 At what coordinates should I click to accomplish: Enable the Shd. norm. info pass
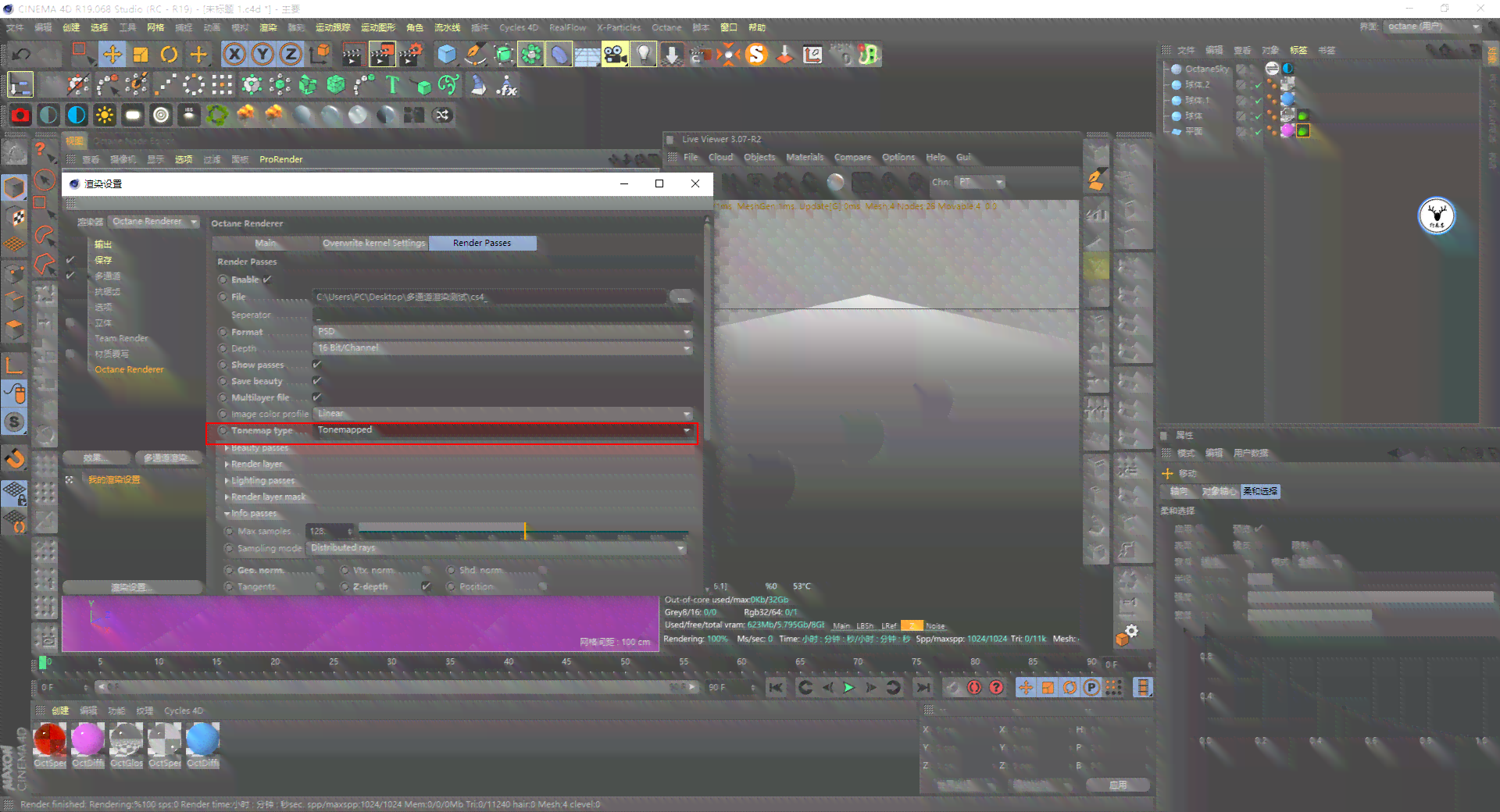[543, 570]
